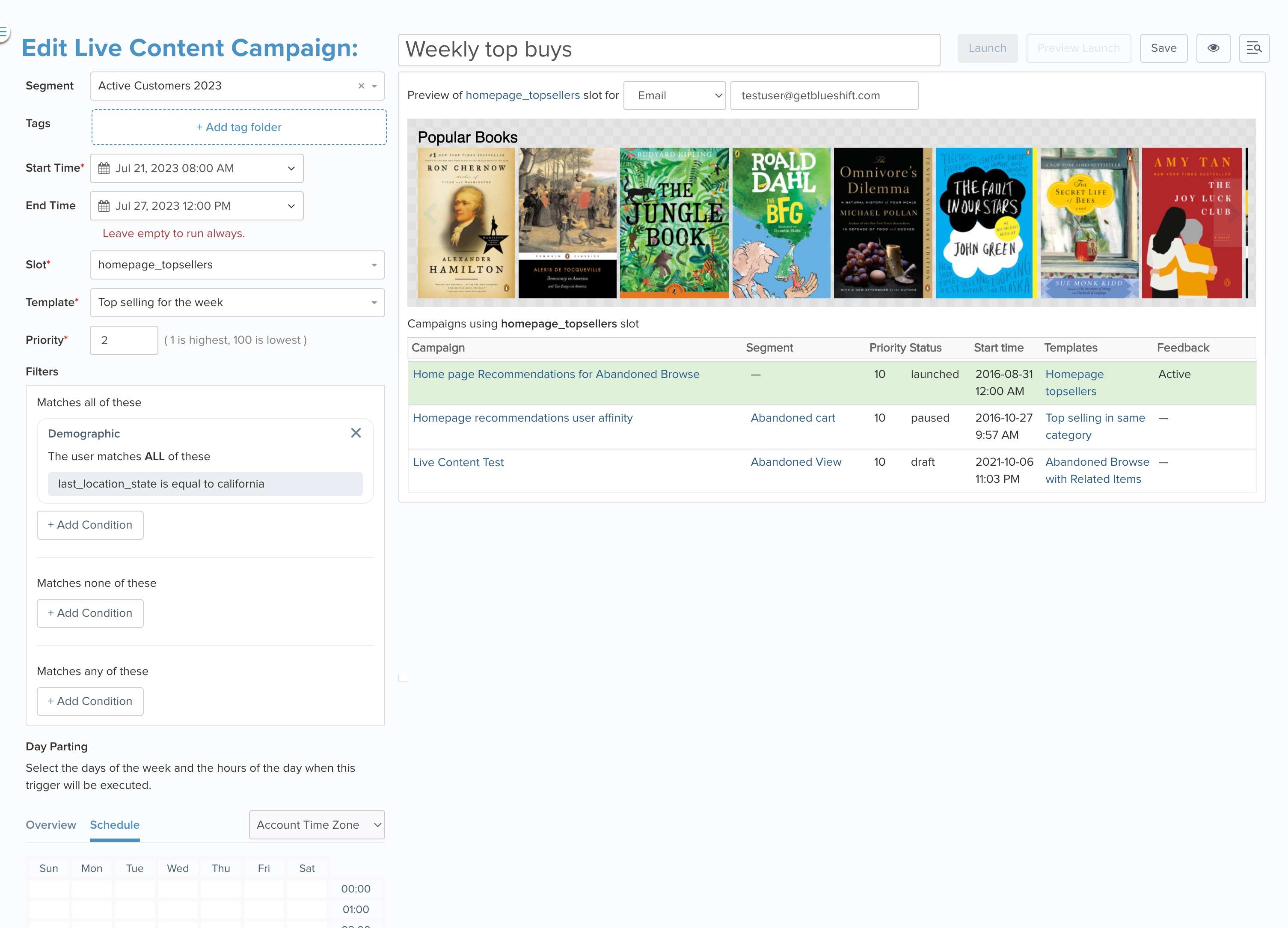Click the search list icon button
Viewport: 1288px width, 928px height.
(x=1254, y=48)
